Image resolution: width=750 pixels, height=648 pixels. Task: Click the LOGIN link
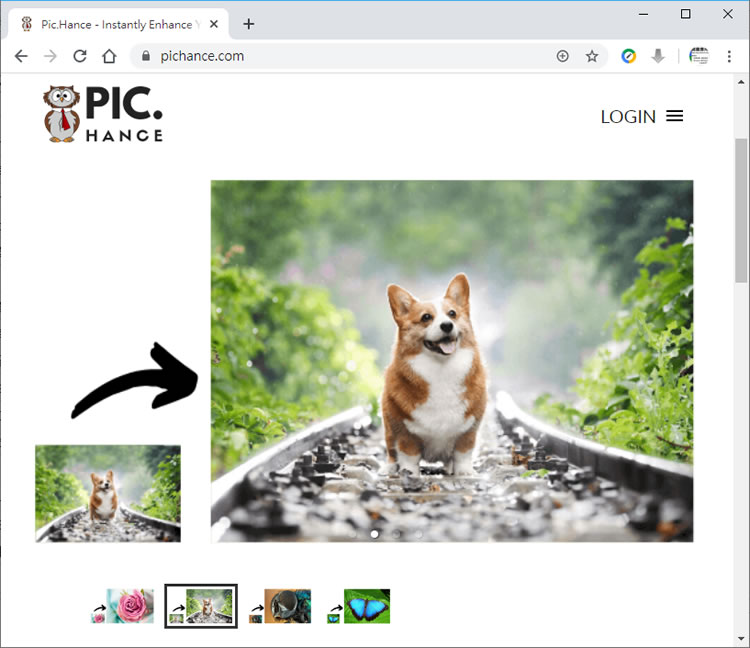pos(628,117)
